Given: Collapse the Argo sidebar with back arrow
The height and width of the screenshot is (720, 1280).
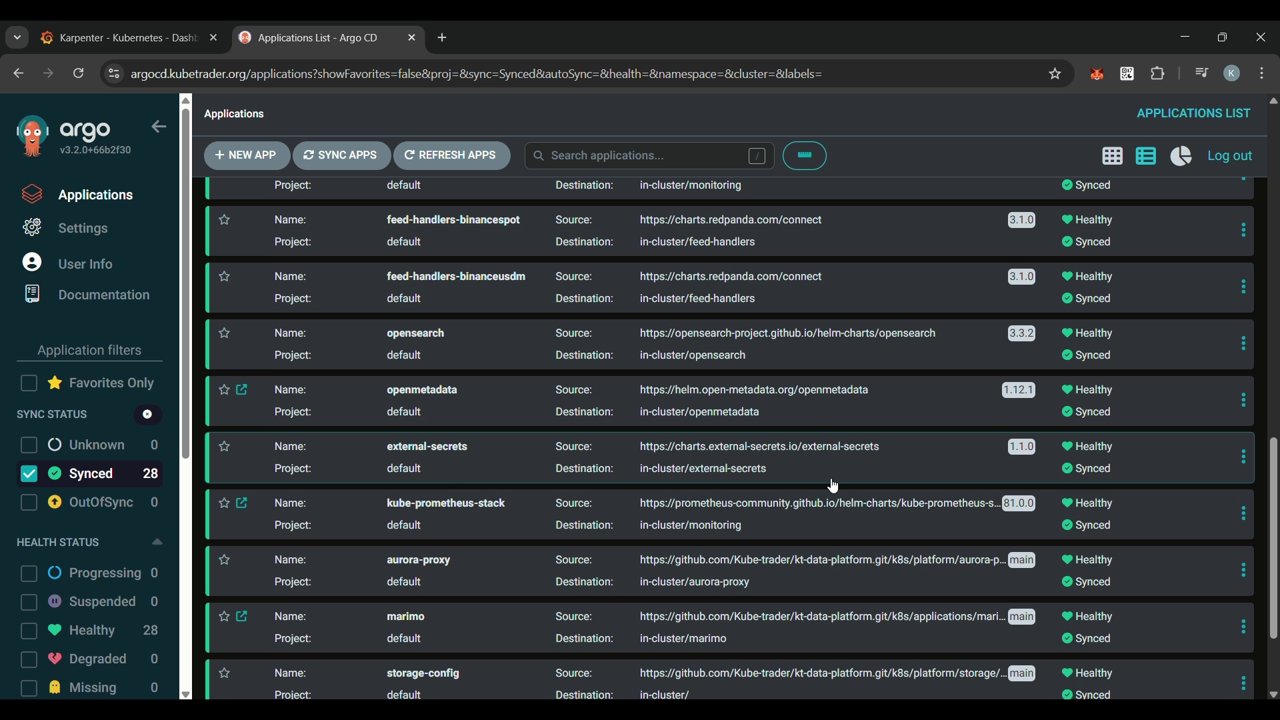Looking at the screenshot, I should tap(158, 127).
